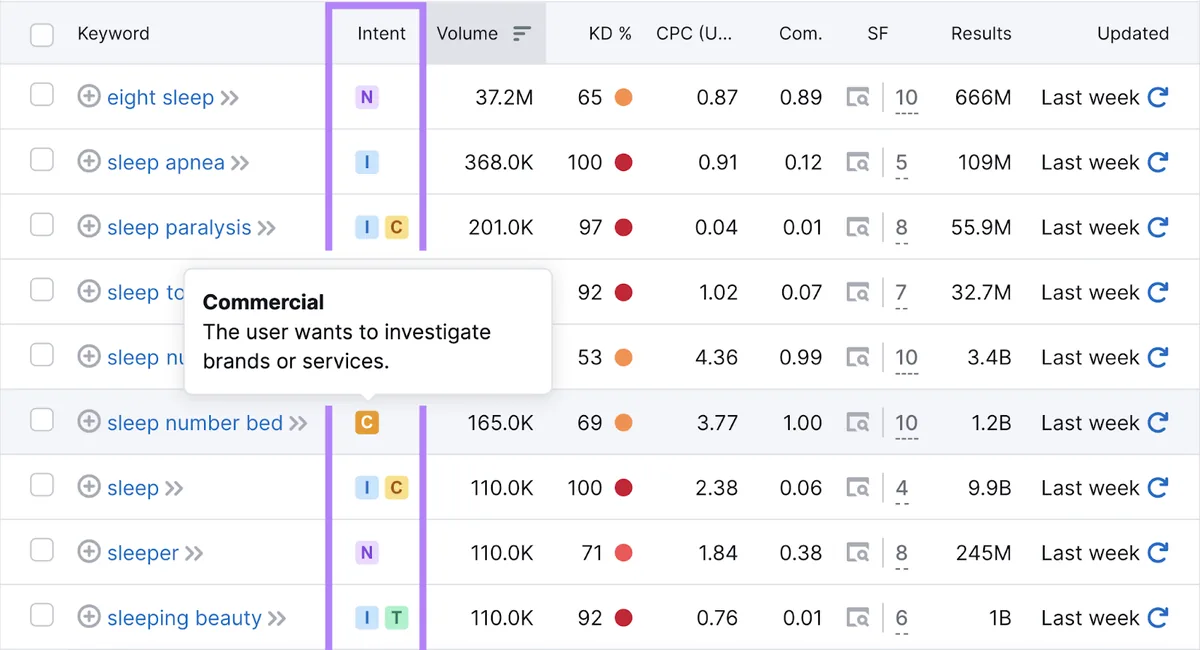The image size is (1200, 650).
Task: Open 'sleep paralysis' keyword link
Action: (x=179, y=227)
